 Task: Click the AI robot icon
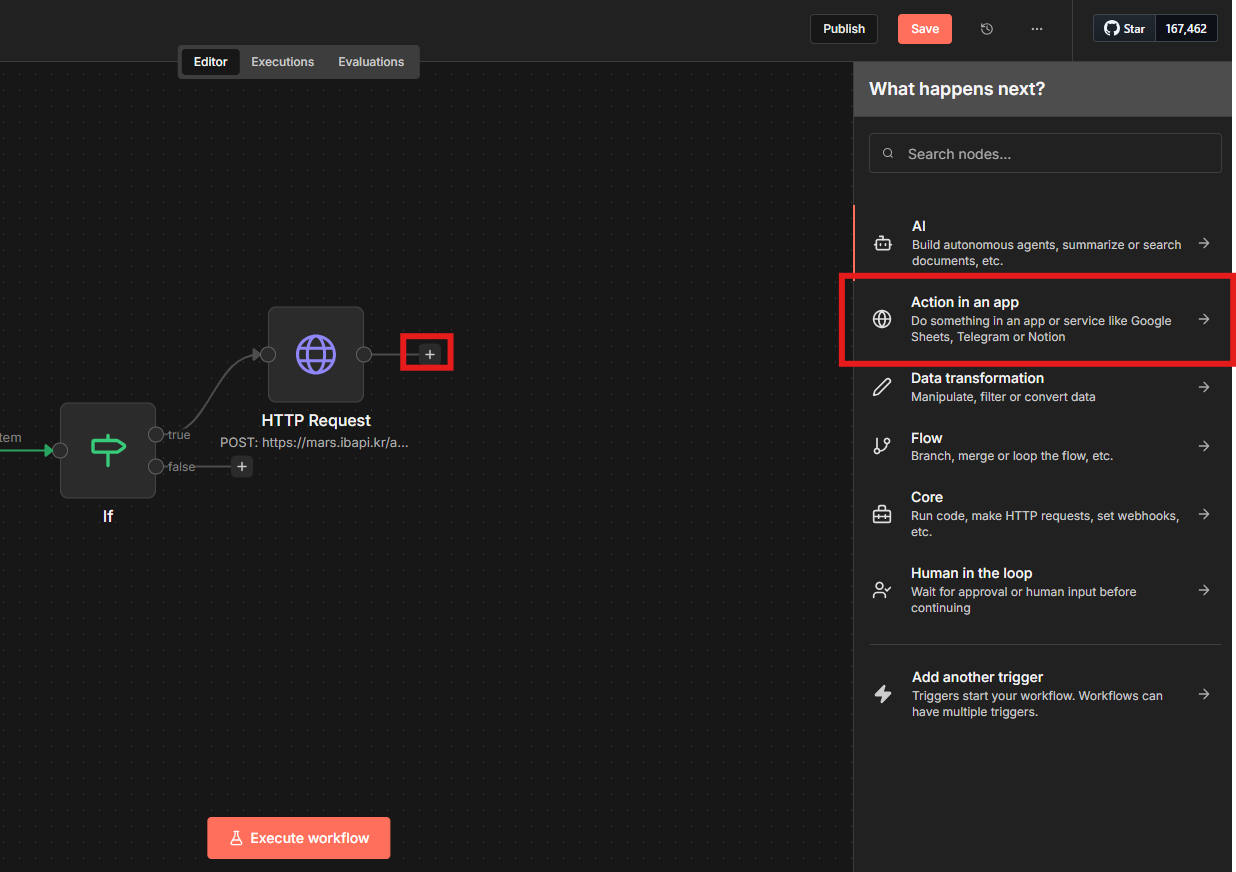click(882, 243)
